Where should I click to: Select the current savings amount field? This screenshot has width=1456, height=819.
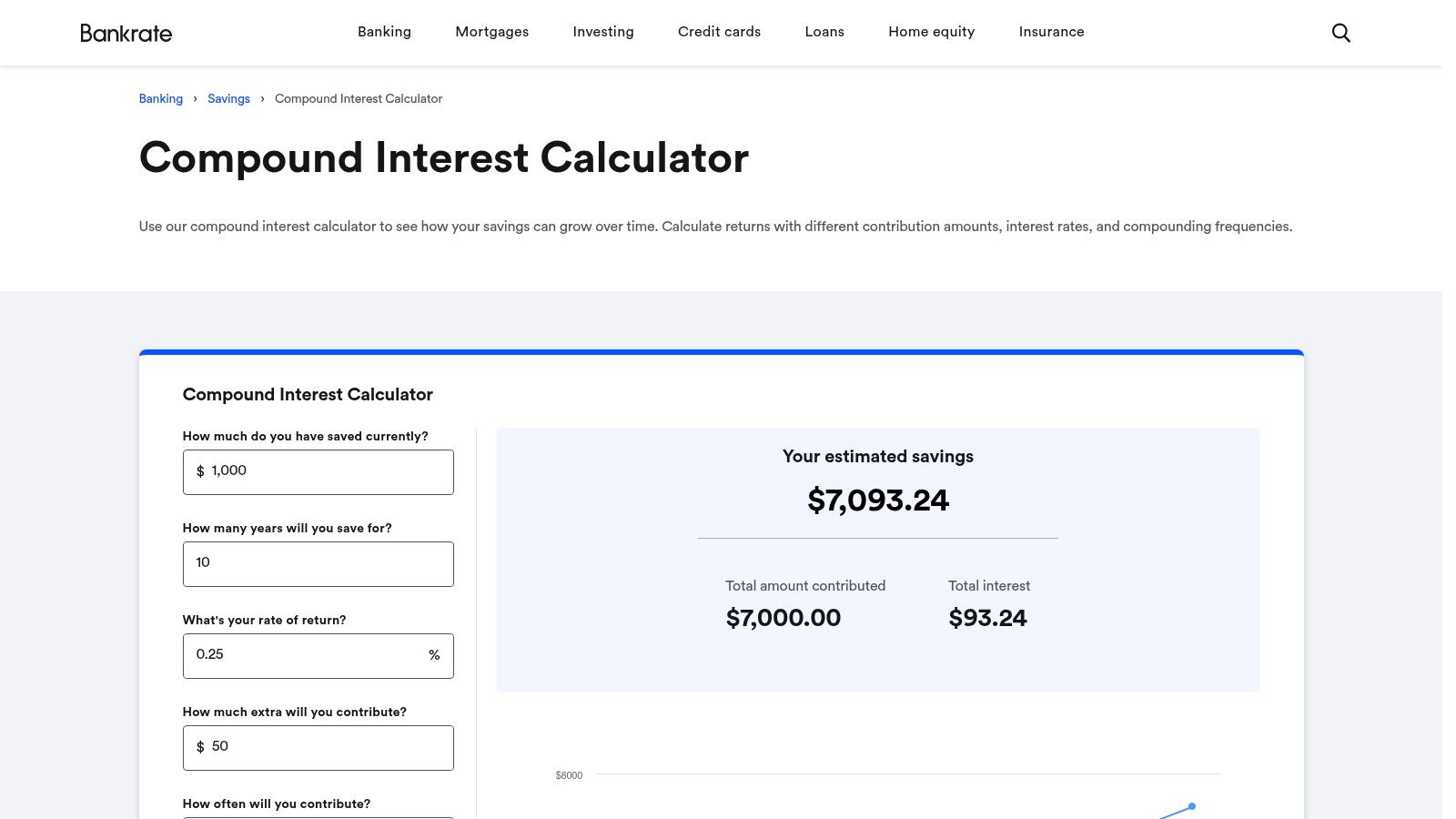pos(318,471)
